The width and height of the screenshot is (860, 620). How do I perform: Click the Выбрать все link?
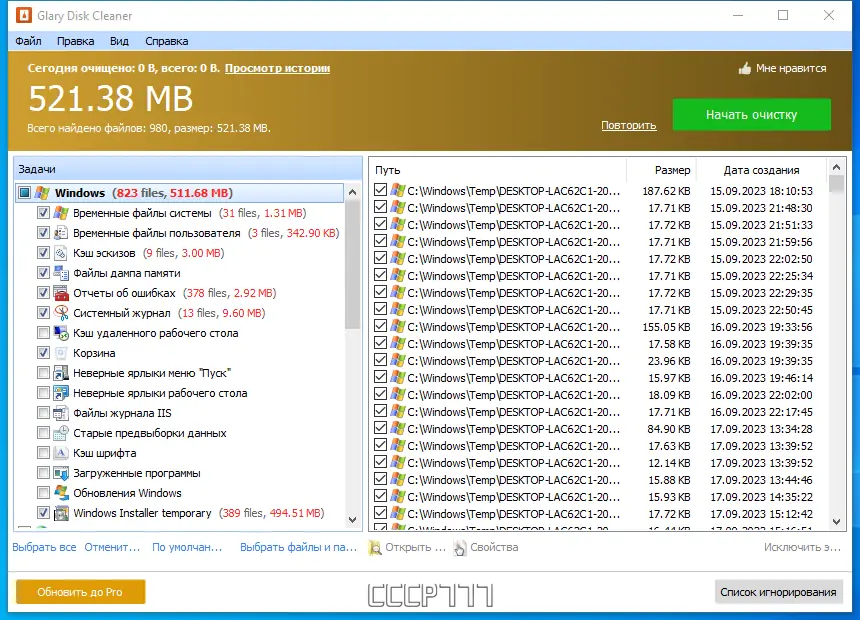[x=44, y=547]
